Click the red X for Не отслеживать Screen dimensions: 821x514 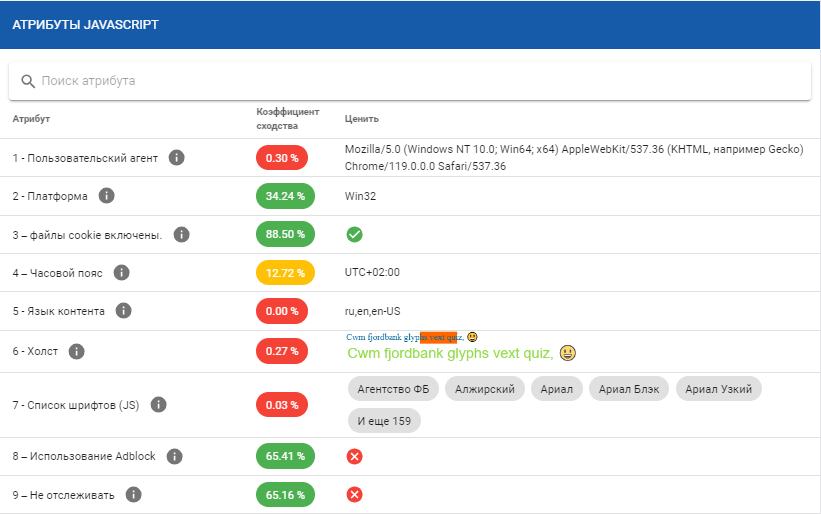click(x=354, y=494)
